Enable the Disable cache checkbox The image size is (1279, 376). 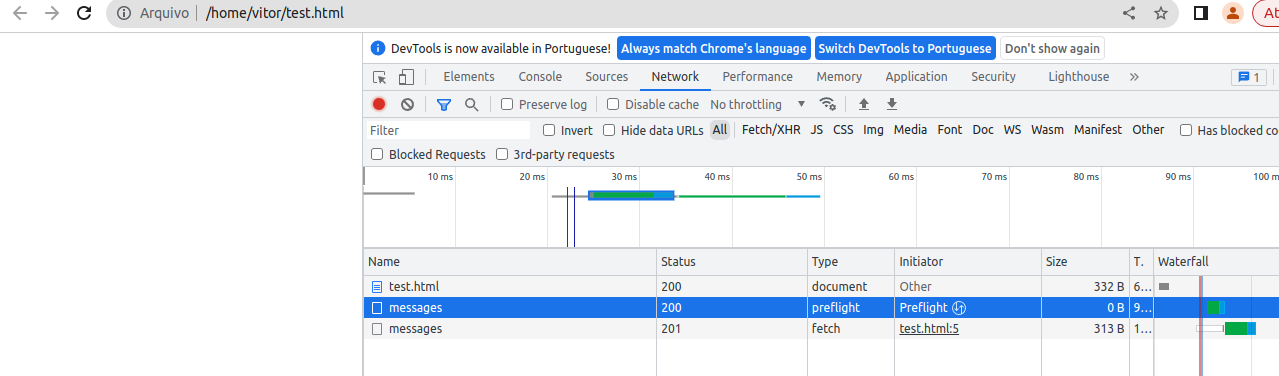[x=613, y=104]
